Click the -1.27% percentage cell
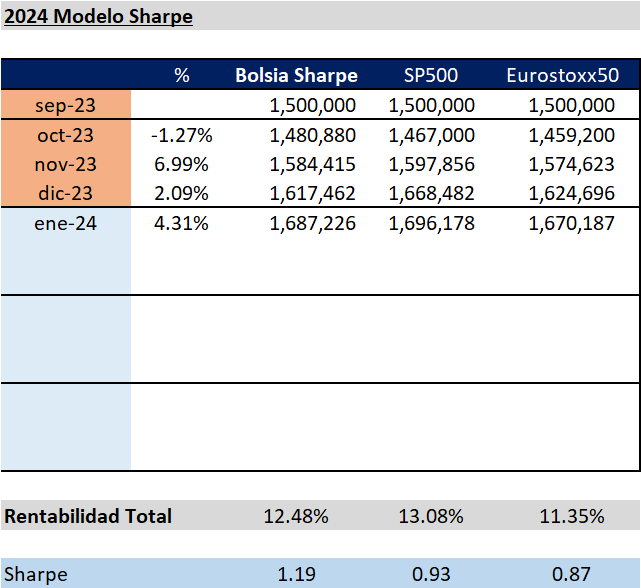This screenshot has height=588, width=641. 182,135
